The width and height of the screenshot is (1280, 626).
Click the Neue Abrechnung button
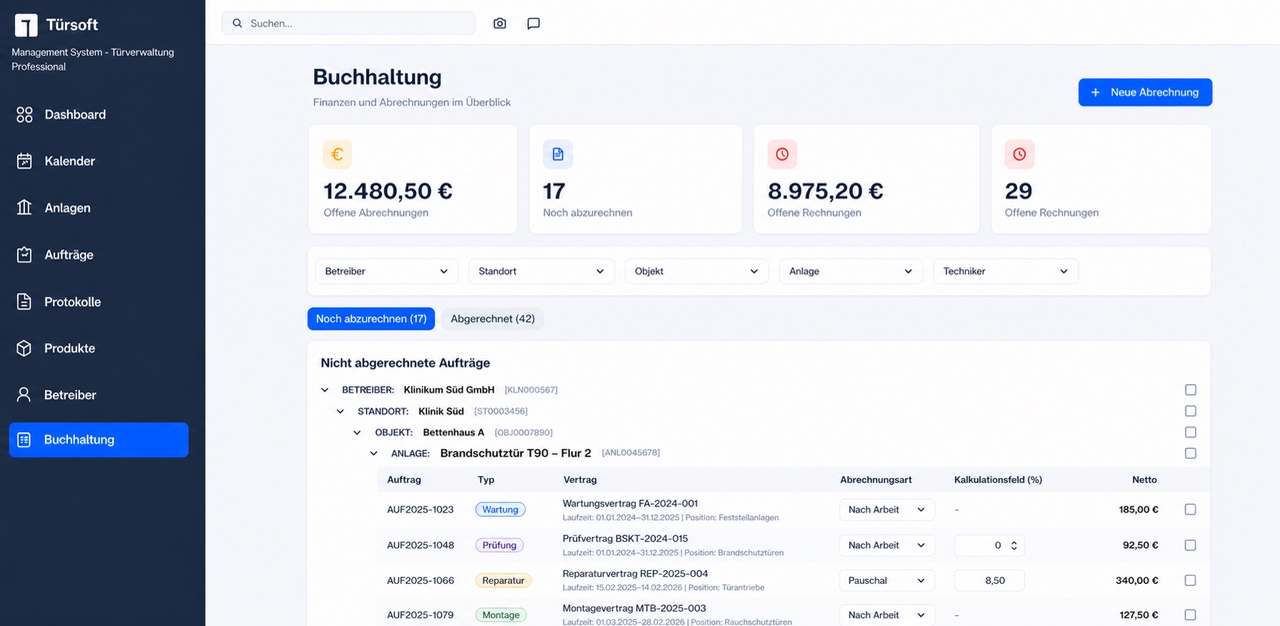pyautogui.click(x=1145, y=92)
